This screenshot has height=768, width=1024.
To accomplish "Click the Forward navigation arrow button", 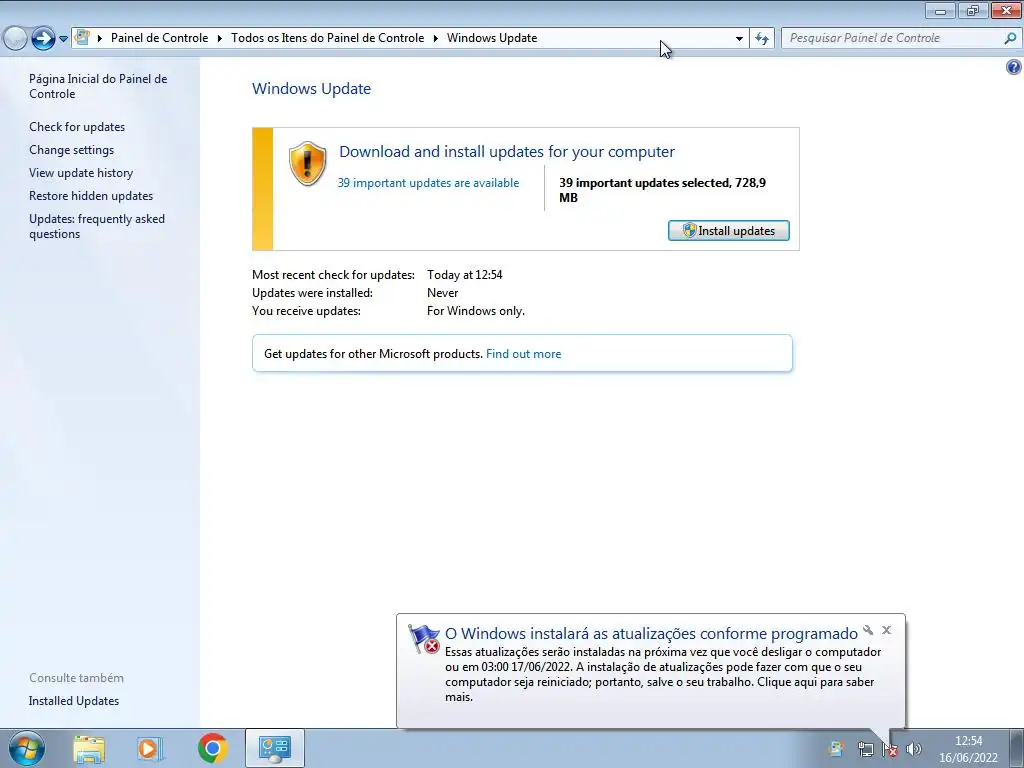I will click(43, 38).
